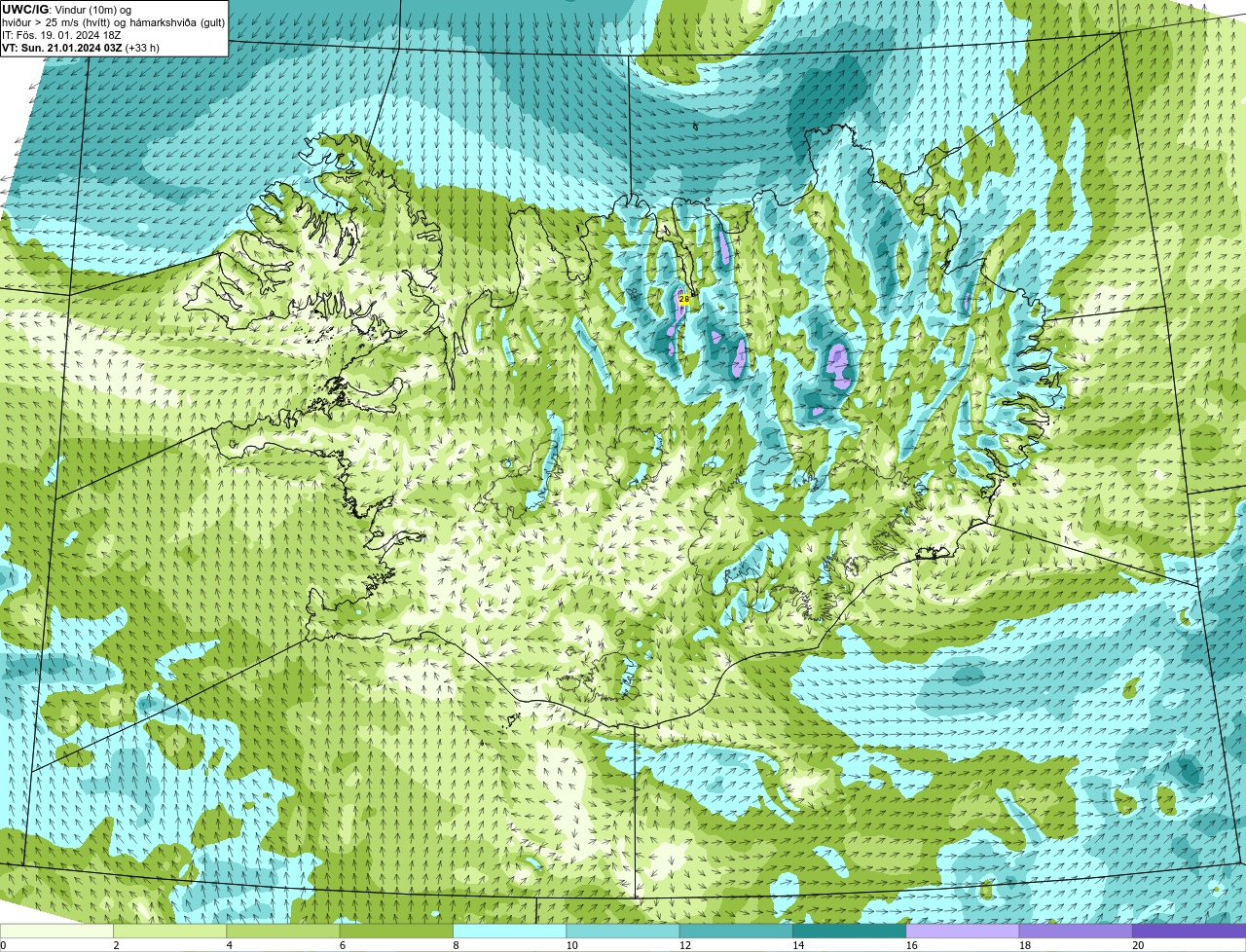Click the colorbar tick label '18'

pos(1025,945)
